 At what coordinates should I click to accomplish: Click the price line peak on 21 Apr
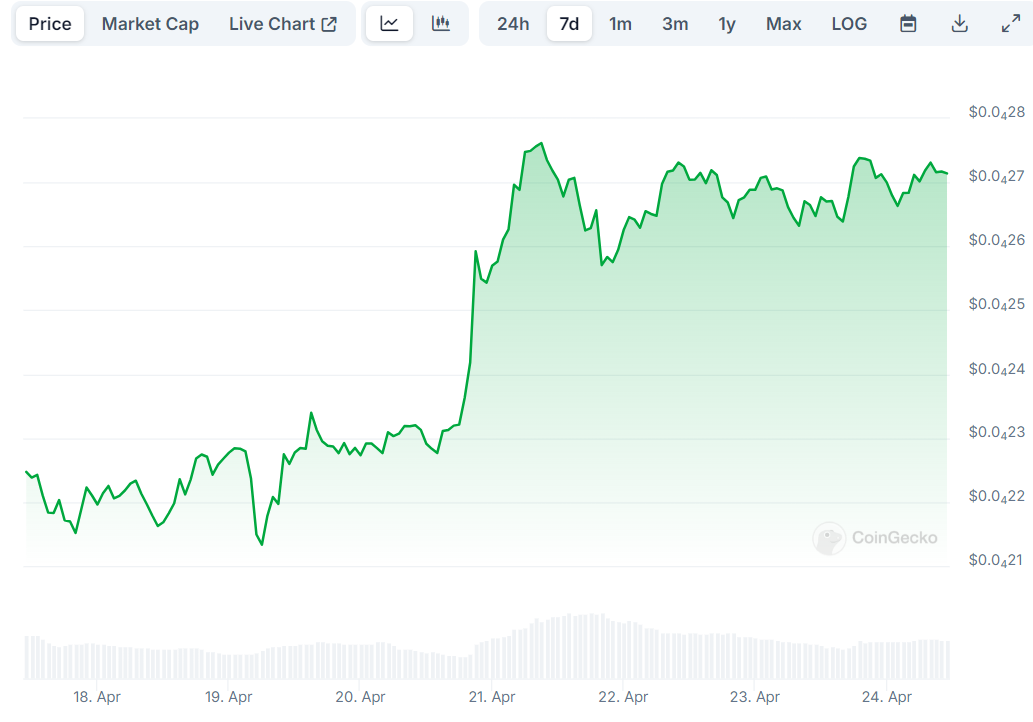(541, 143)
